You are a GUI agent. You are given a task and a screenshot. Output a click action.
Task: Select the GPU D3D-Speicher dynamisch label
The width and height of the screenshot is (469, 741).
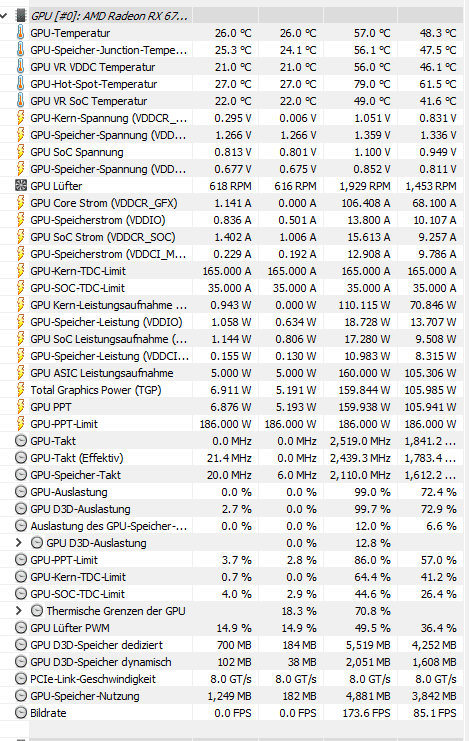click(101, 663)
